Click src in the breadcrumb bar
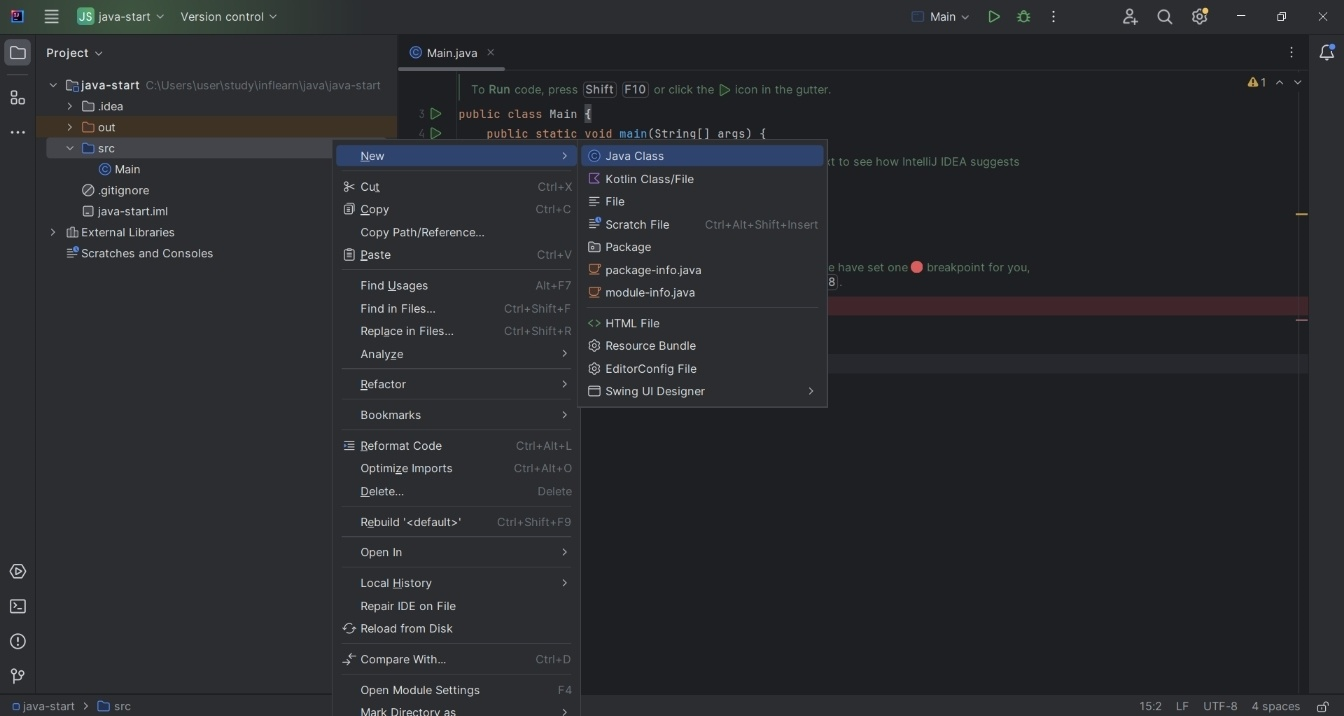 coord(114,706)
